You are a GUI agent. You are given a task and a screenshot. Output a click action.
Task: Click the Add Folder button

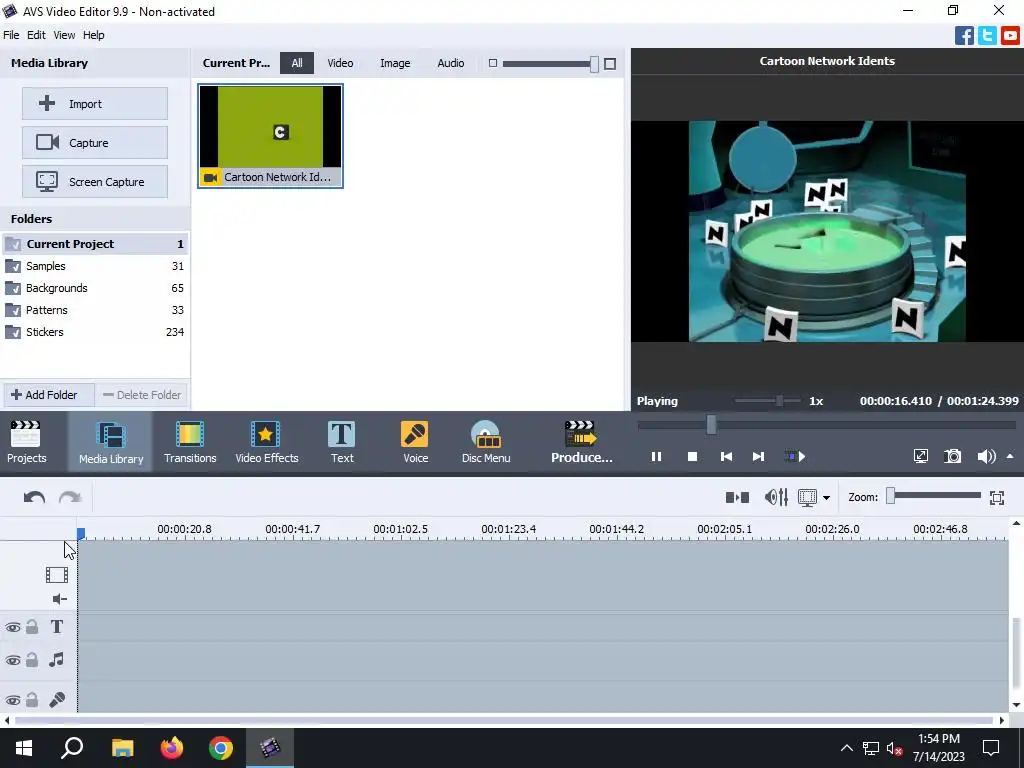48,394
